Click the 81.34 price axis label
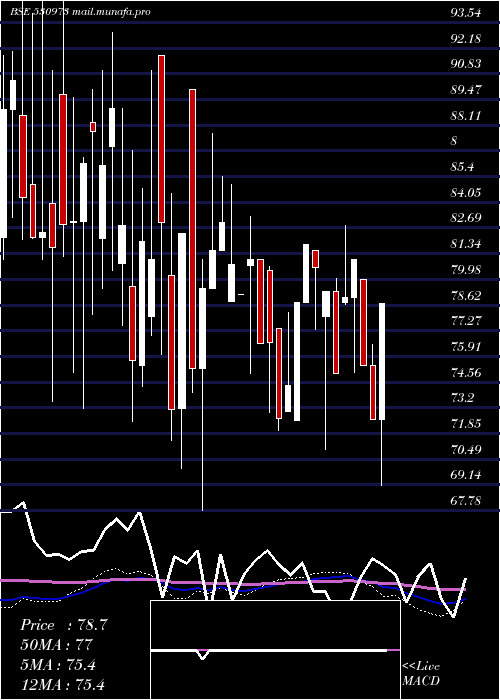This screenshot has height=700, width=500. pyautogui.click(x=466, y=244)
